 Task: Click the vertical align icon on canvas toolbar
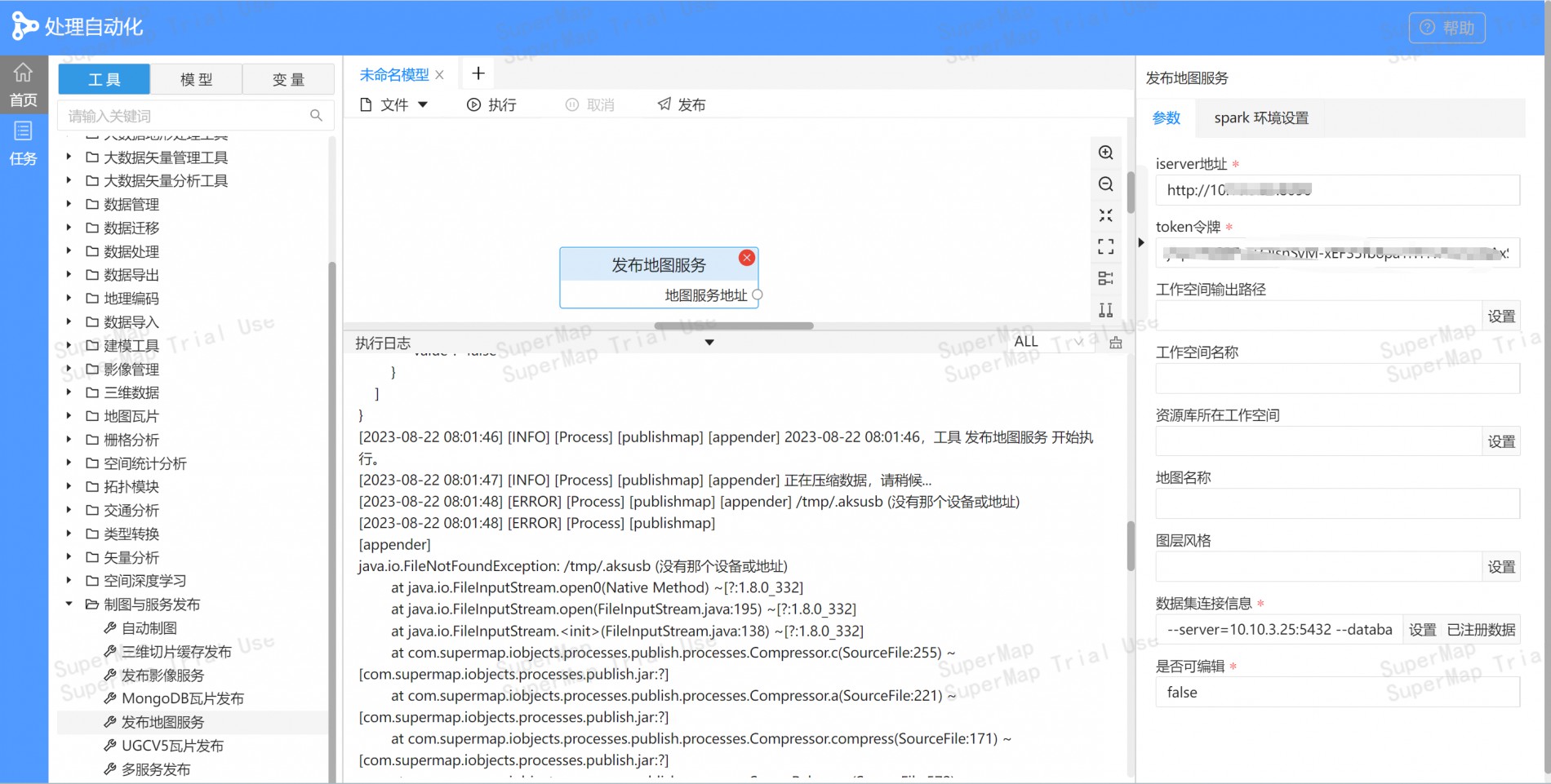click(1106, 310)
